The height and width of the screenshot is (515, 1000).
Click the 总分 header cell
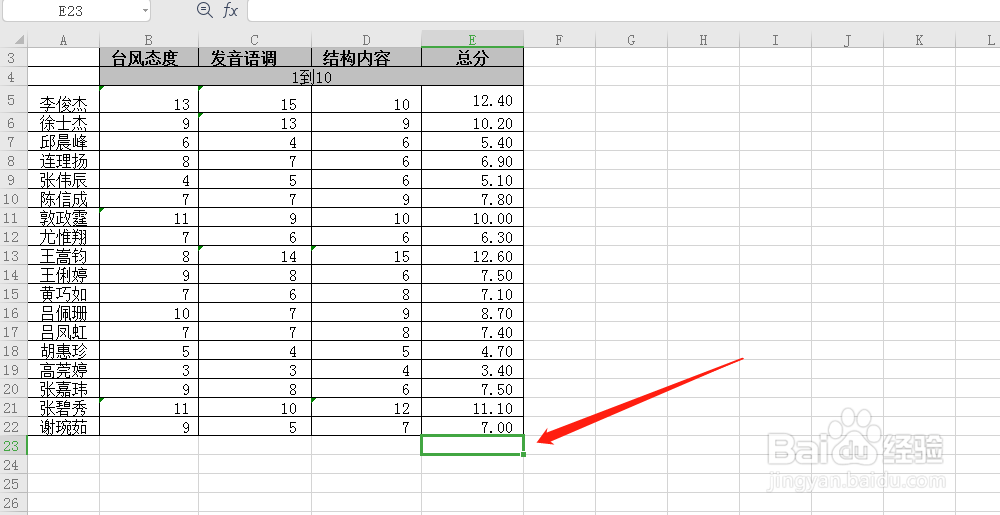[x=473, y=57]
